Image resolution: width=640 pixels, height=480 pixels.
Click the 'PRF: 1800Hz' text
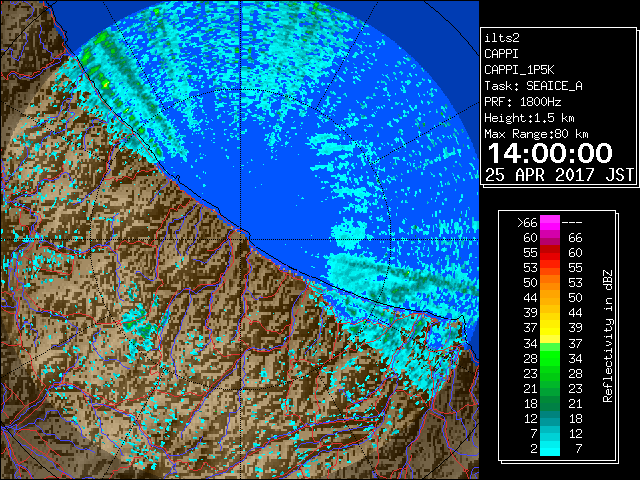522,102
